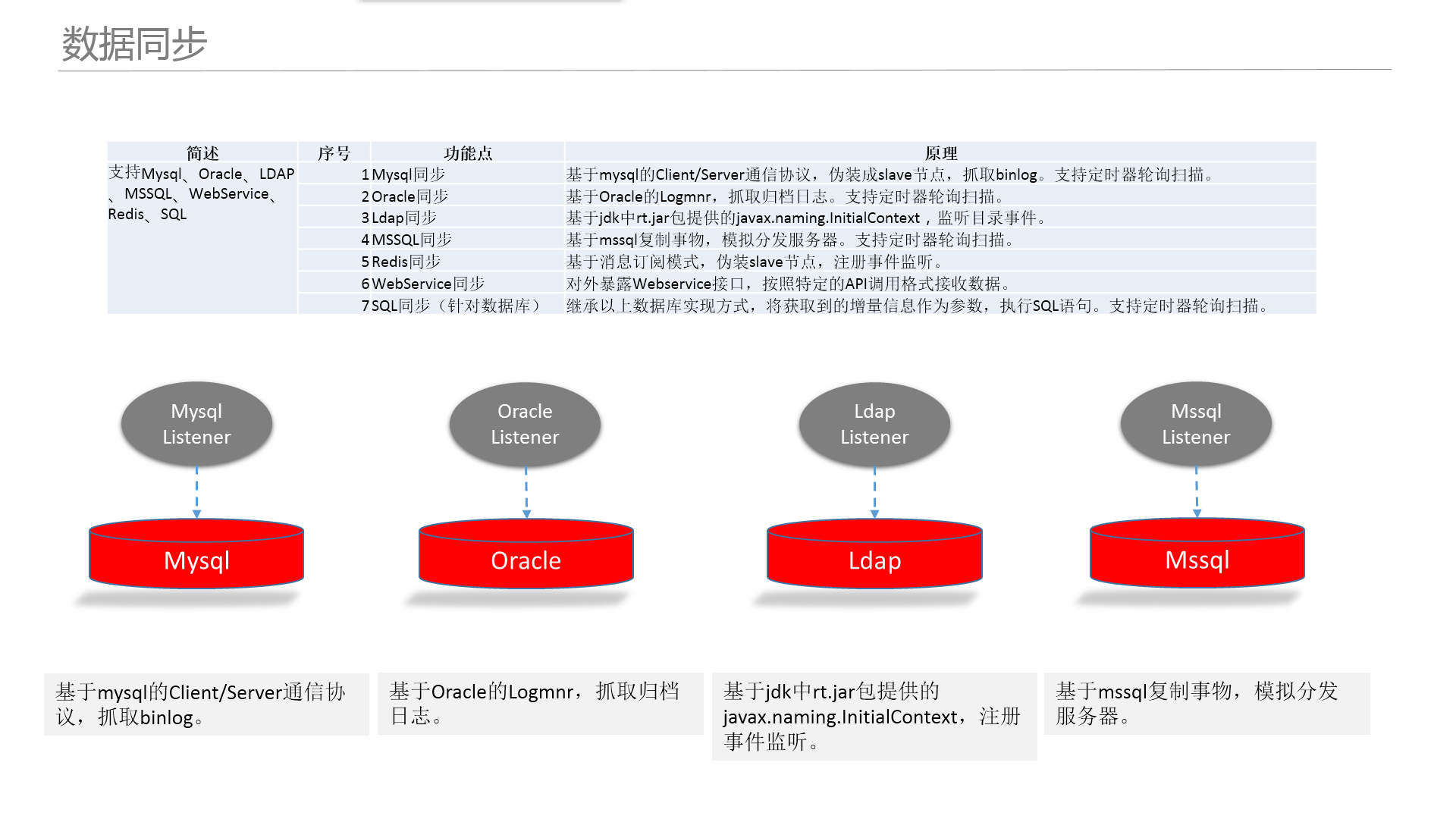Select the red Oracle database cylinder
This screenshot has width=1456, height=819.
[526, 554]
